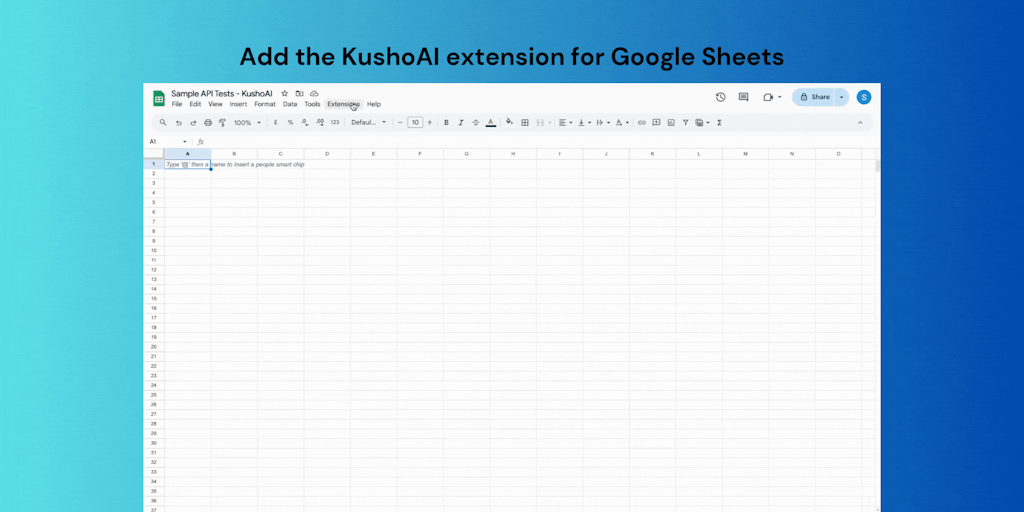
Task: Open the Help menu
Action: coord(374,104)
